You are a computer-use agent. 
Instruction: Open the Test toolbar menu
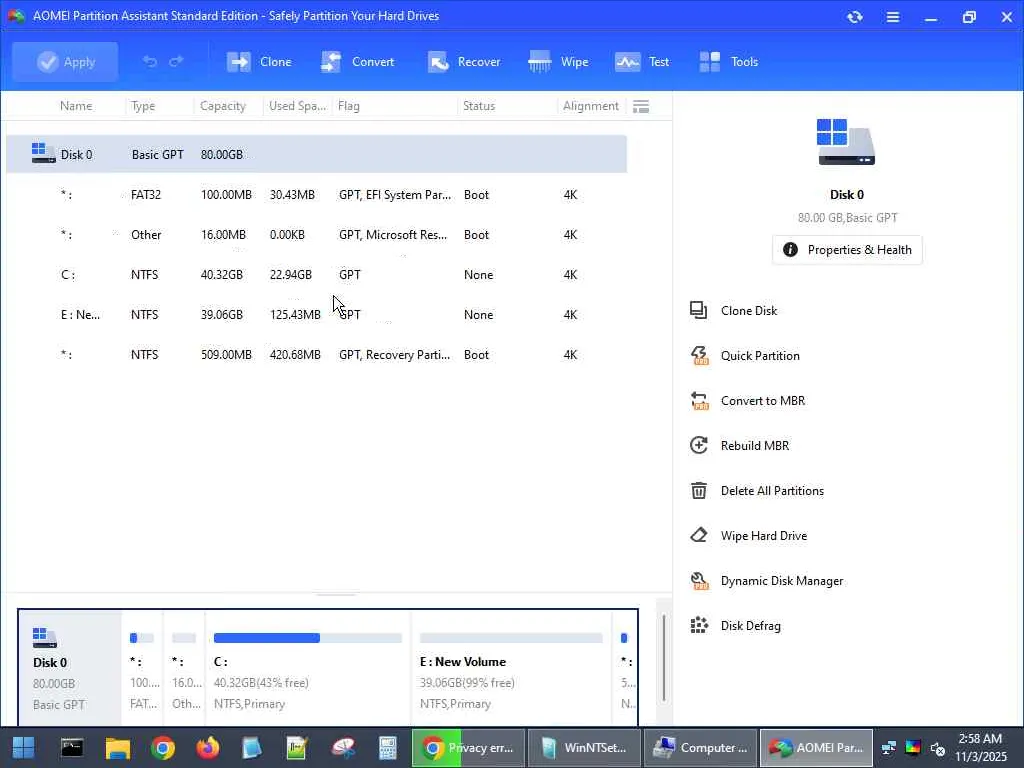point(642,62)
